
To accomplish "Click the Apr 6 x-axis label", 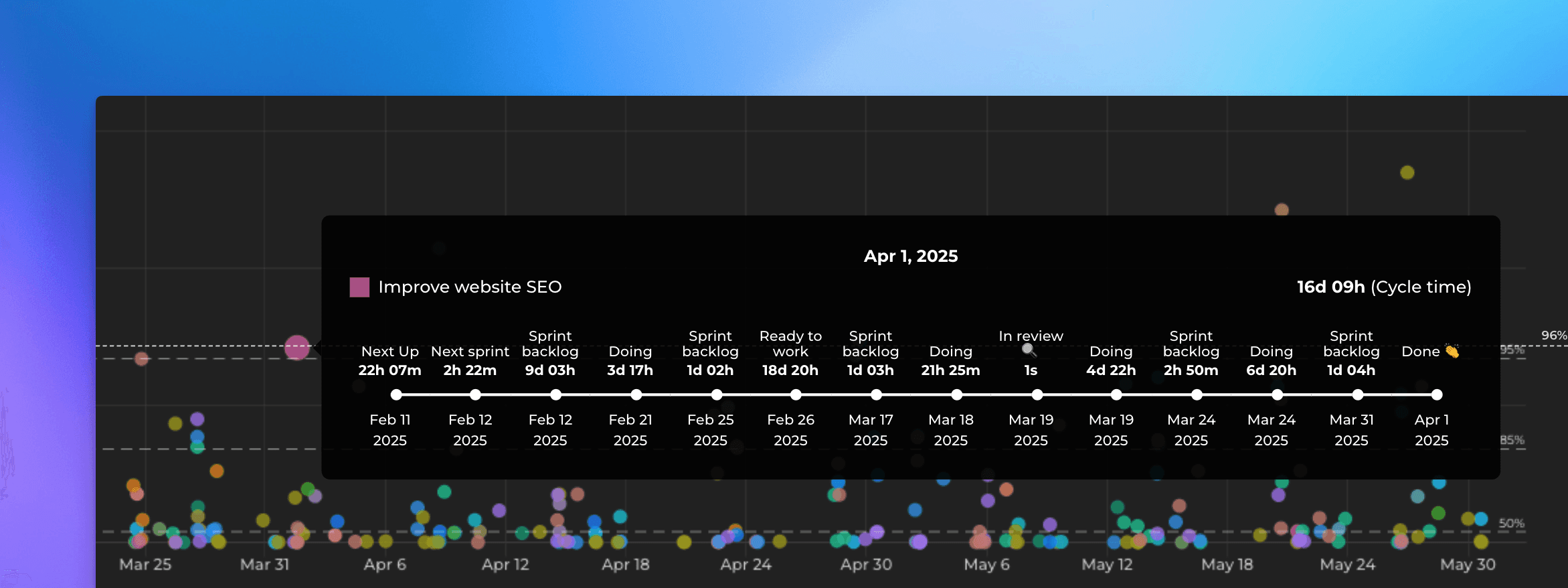I will (385, 565).
